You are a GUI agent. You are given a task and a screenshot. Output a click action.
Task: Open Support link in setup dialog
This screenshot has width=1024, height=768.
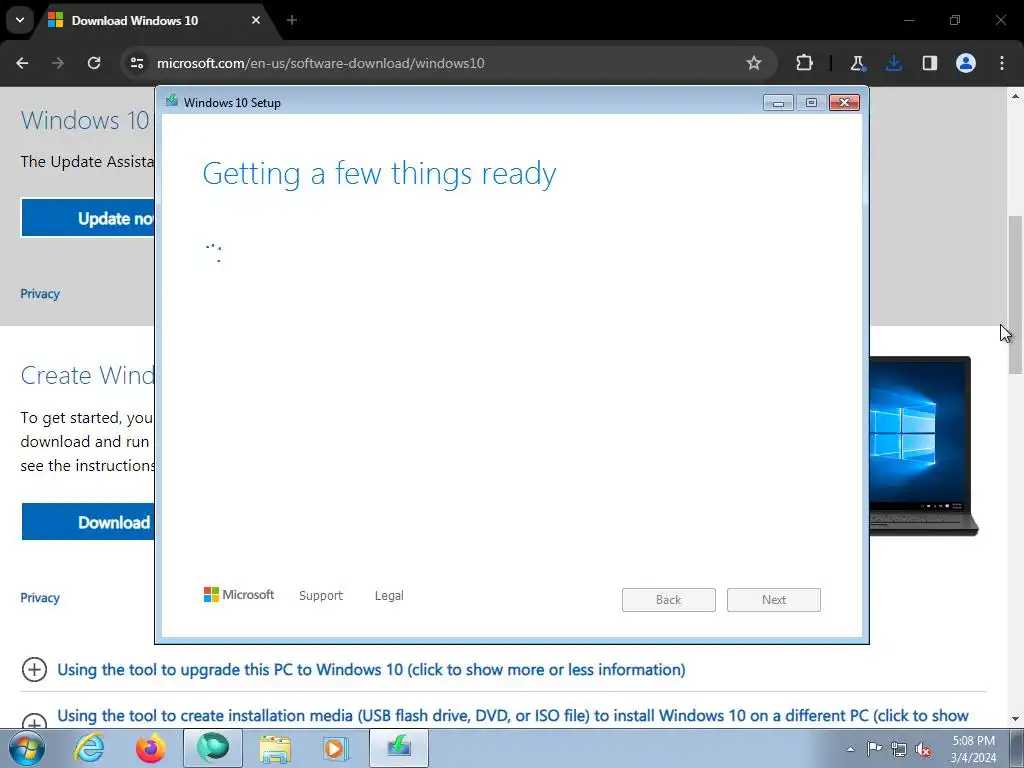click(x=321, y=596)
